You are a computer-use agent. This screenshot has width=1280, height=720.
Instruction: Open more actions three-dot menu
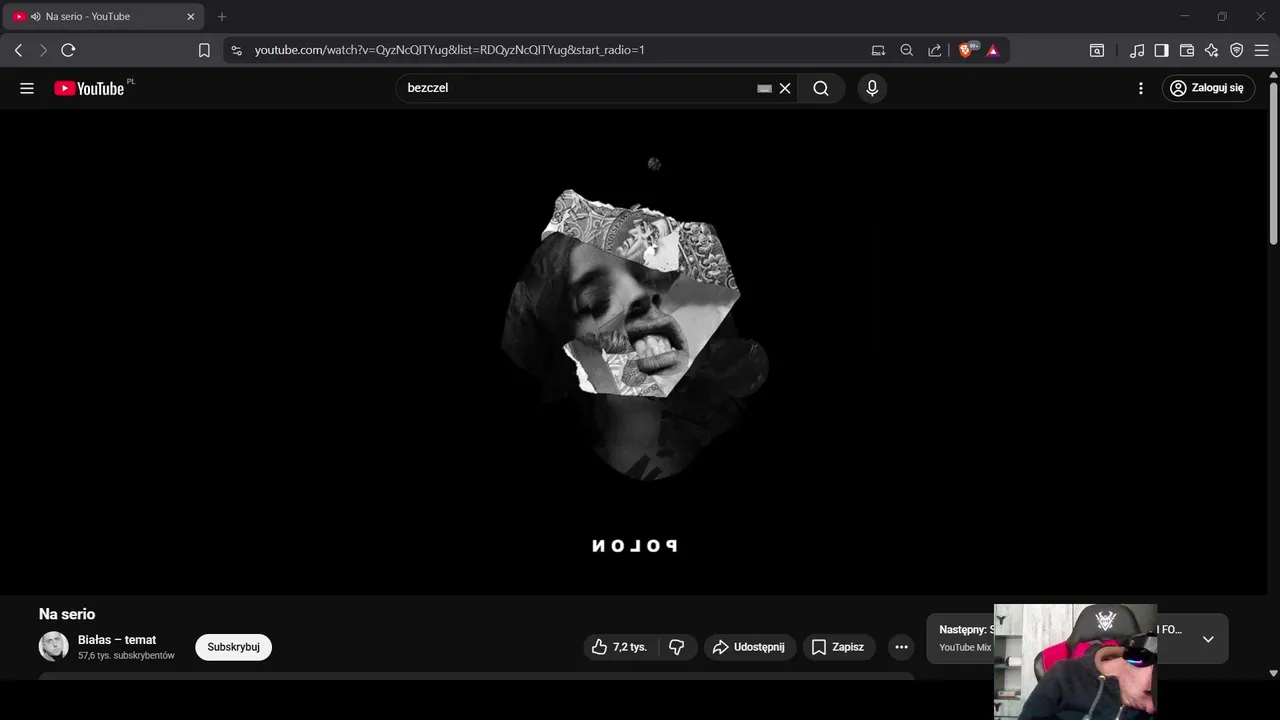coord(901,647)
